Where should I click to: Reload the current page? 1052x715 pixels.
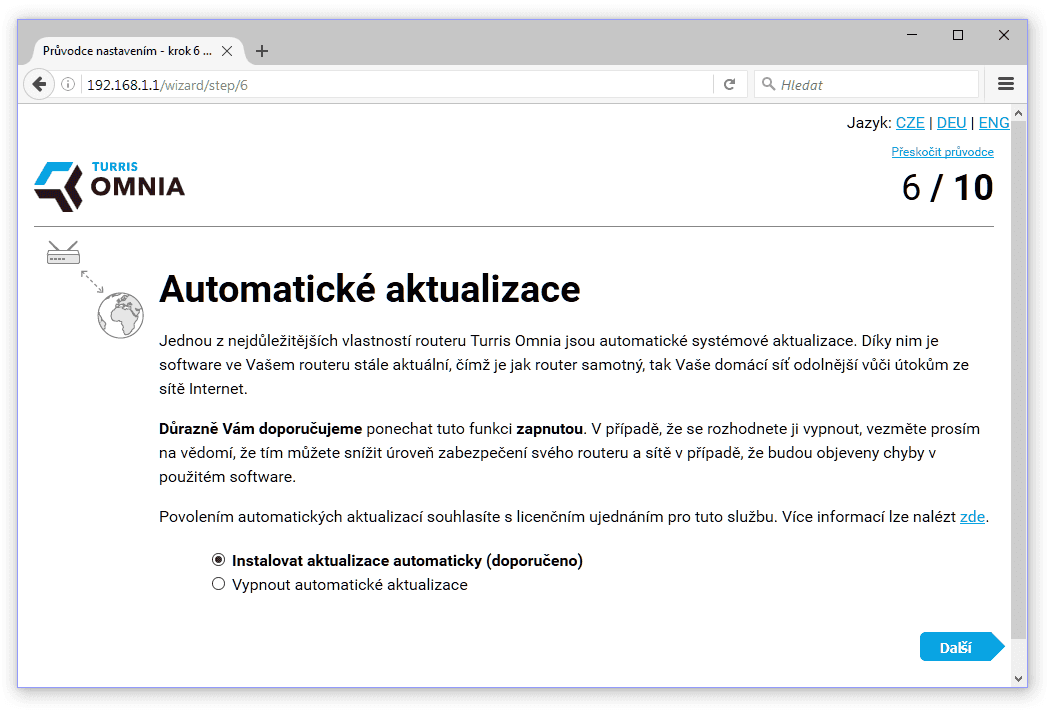[x=731, y=84]
